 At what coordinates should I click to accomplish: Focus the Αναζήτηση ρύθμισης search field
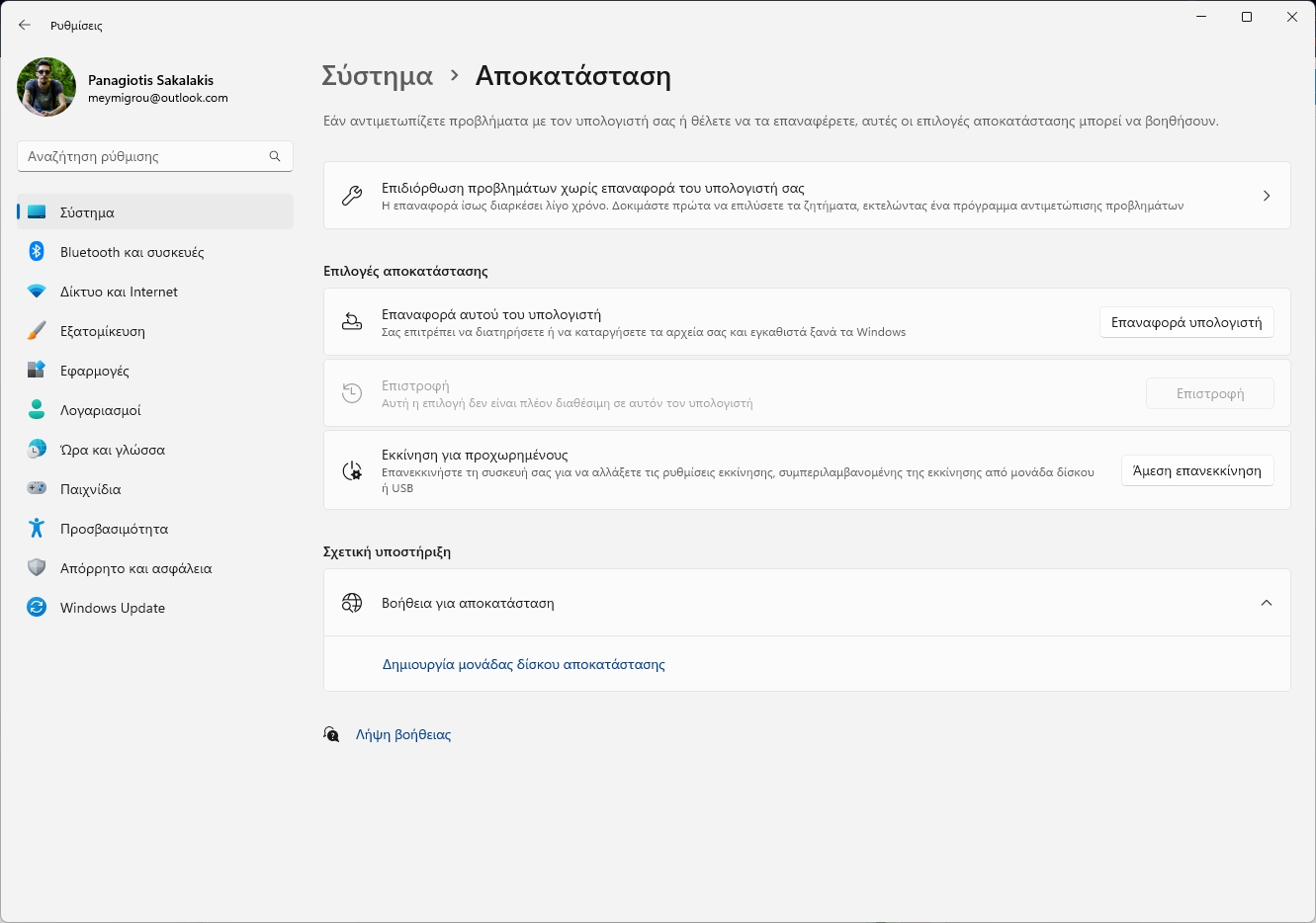pyautogui.click(x=143, y=156)
